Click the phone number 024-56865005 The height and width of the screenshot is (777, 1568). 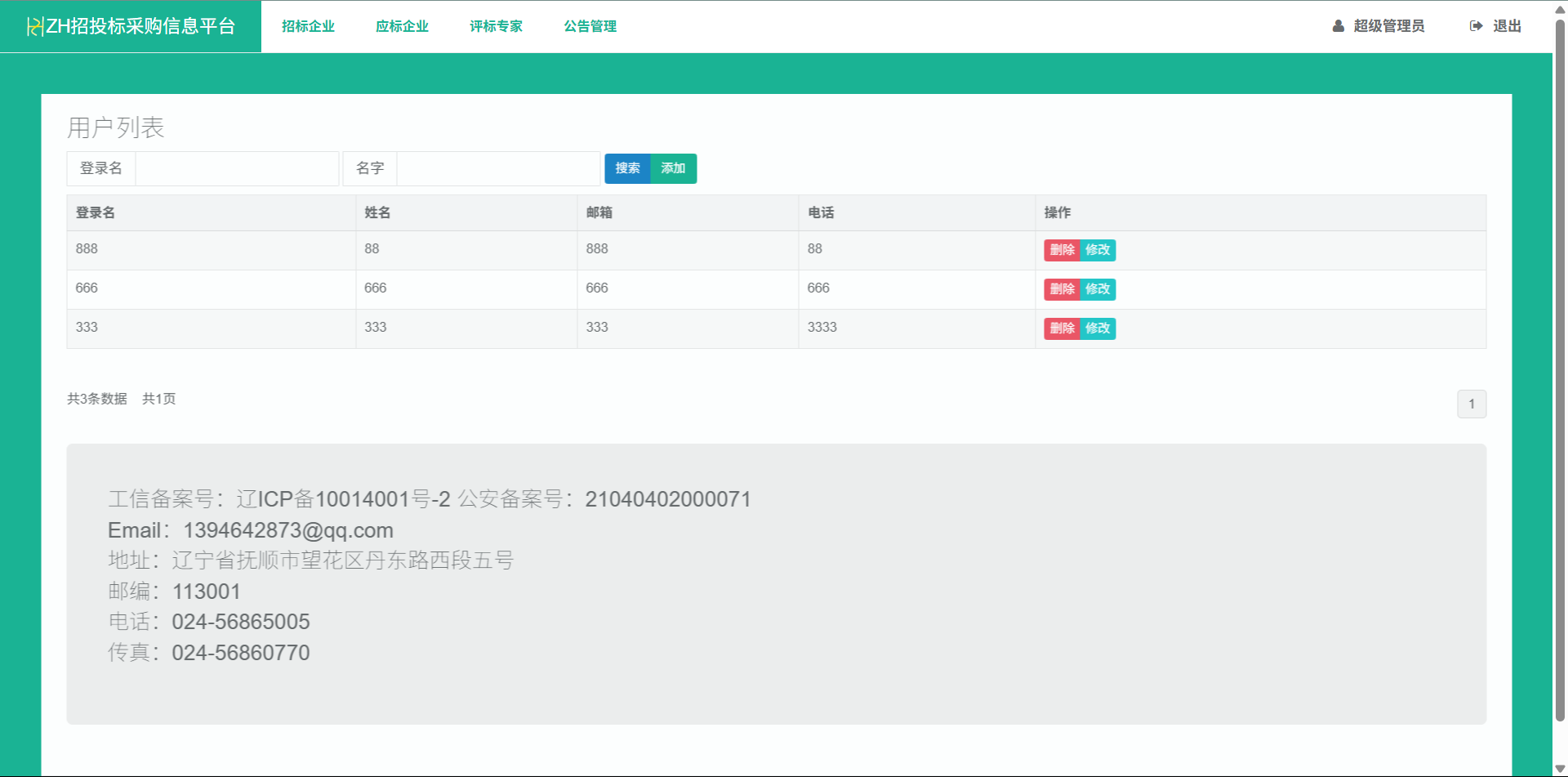click(241, 622)
